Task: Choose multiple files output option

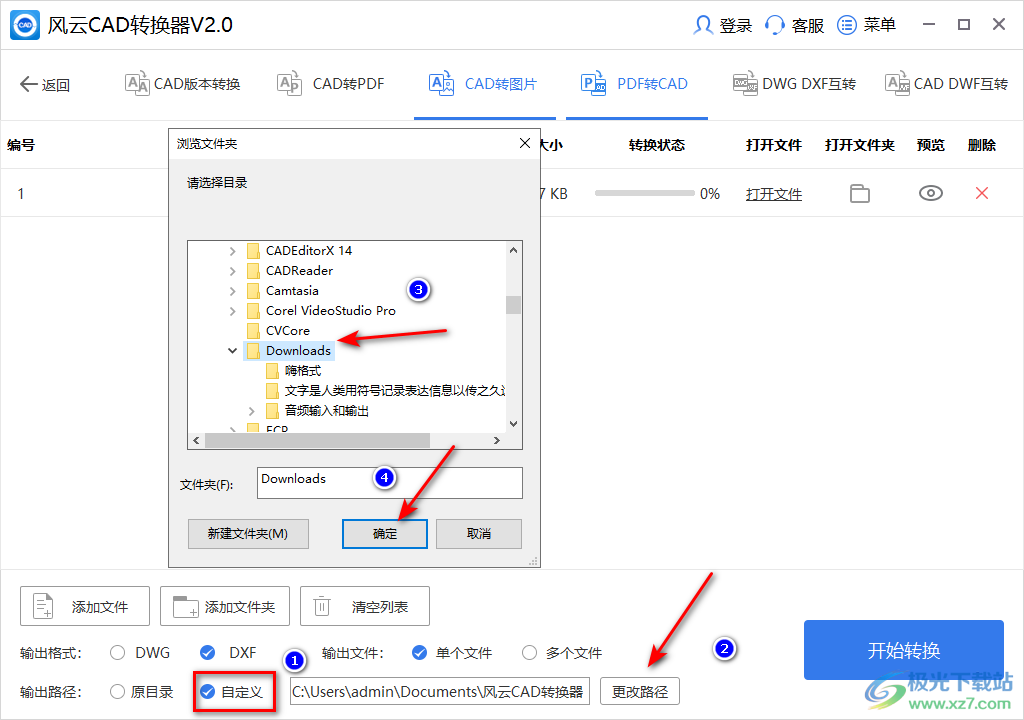Action: pos(529,653)
